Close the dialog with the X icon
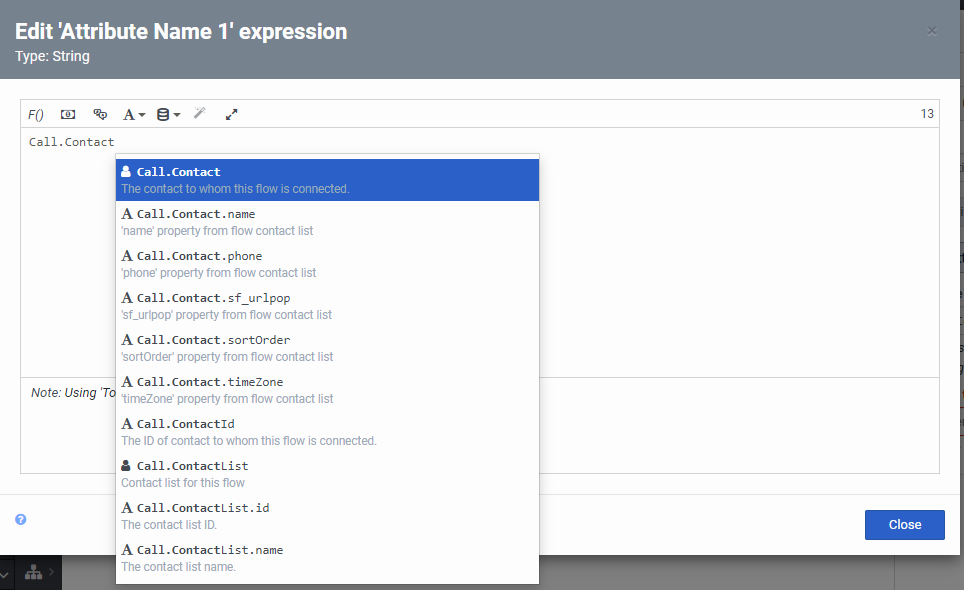Viewport: 964px width, 590px height. (932, 31)
